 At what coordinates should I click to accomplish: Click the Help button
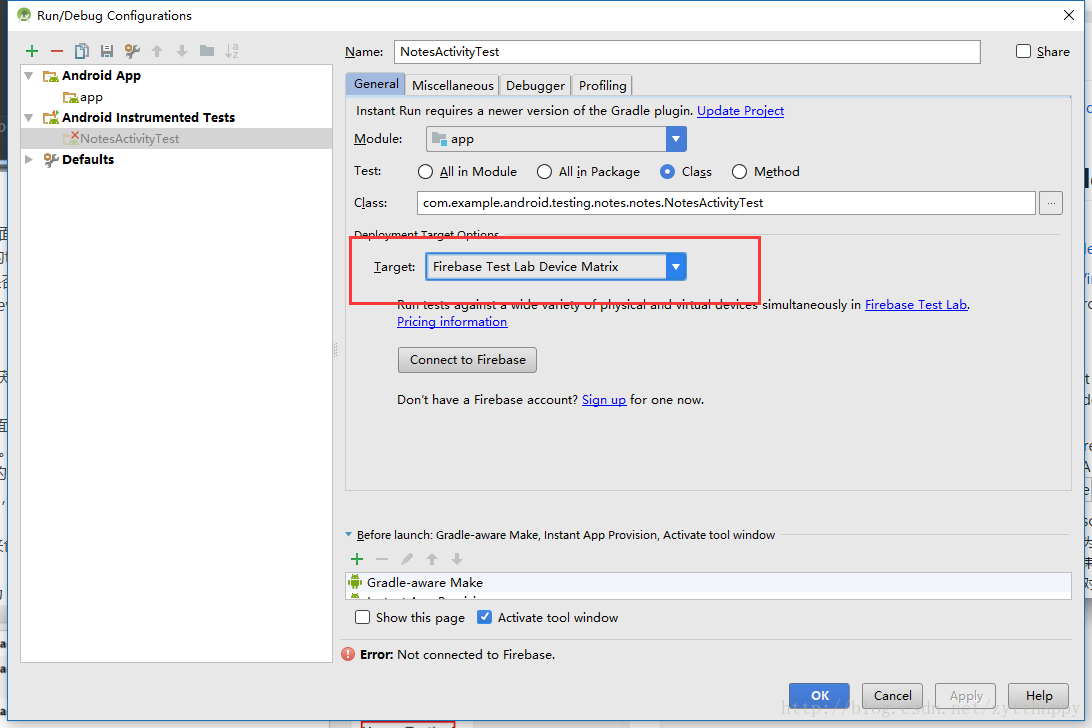tap(1038, 695)
